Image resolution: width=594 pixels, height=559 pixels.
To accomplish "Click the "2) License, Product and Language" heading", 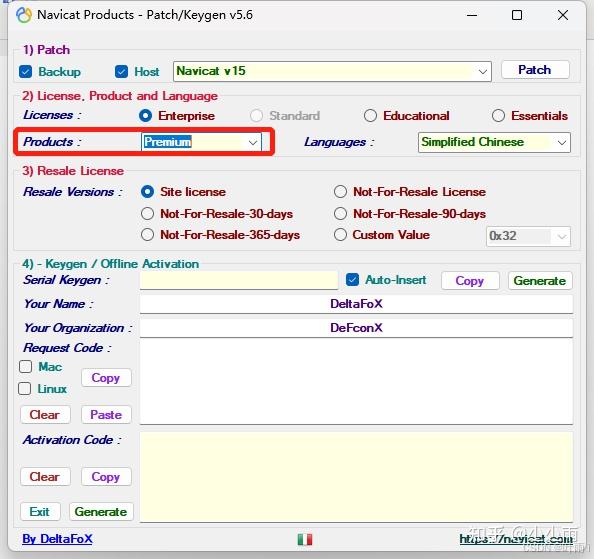I will point(120,96).
